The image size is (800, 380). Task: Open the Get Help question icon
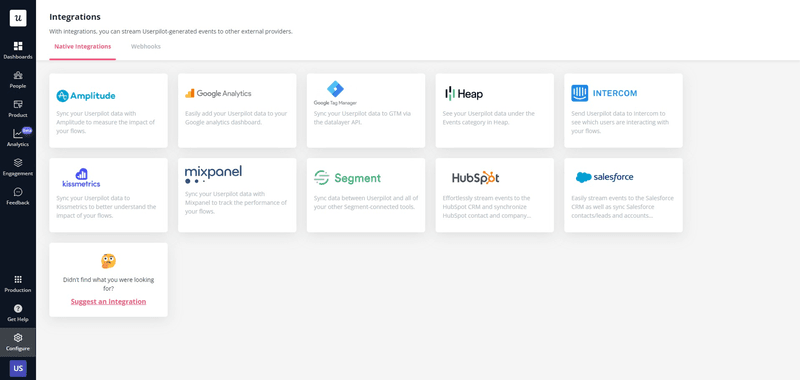coord(18,309)
